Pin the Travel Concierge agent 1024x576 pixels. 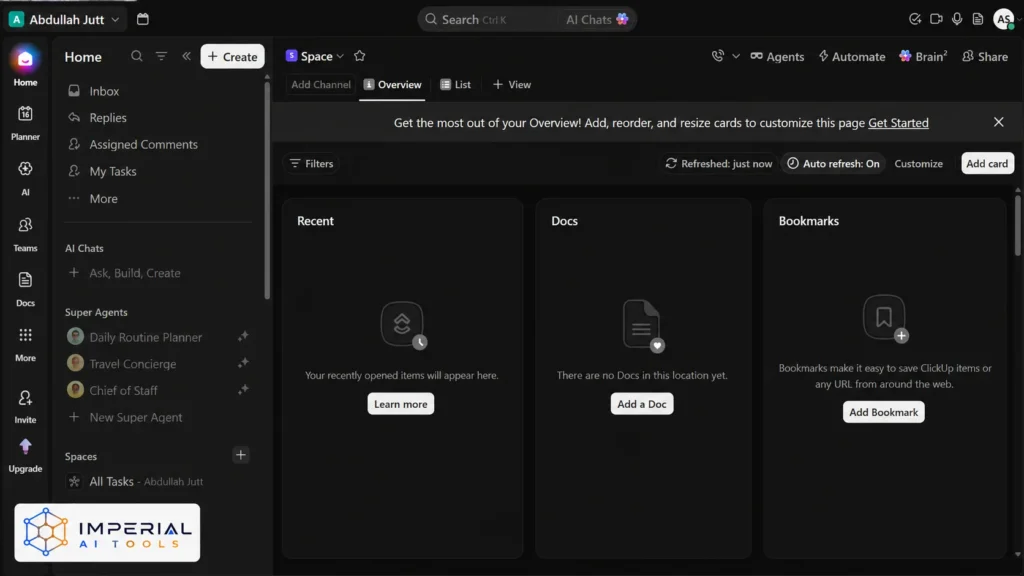click(x=243, y=363)
